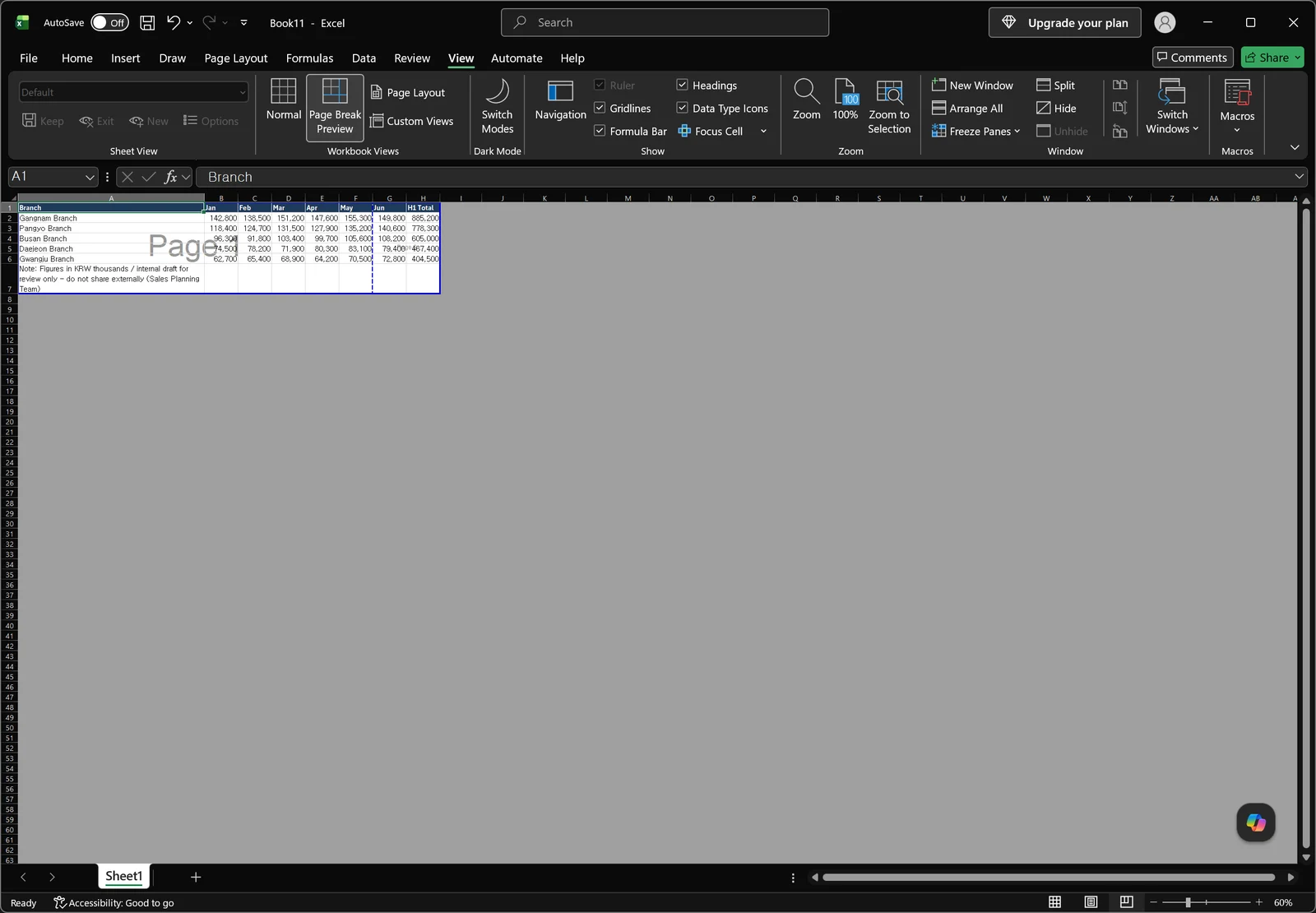
Task: Collapse the ribbon with chevron
Action: (x=1295, y=148)
